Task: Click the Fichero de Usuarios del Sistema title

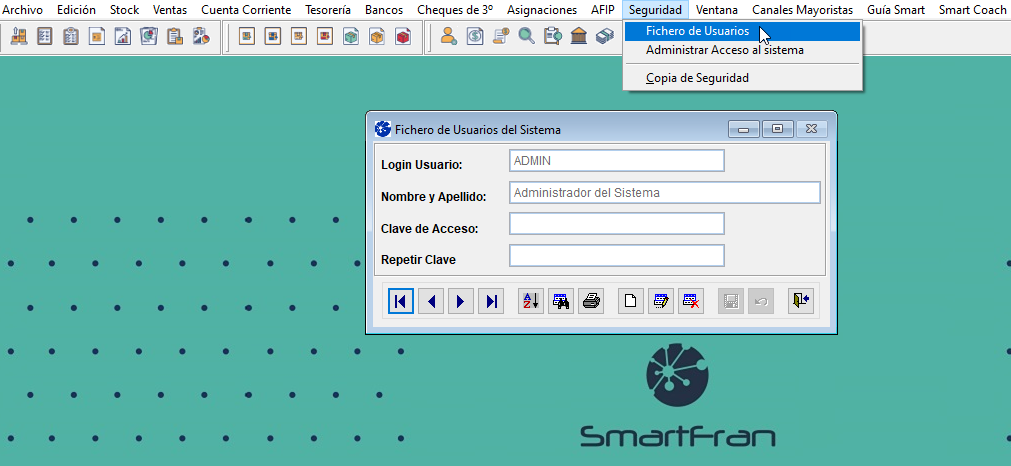Action: pos(478,130)
